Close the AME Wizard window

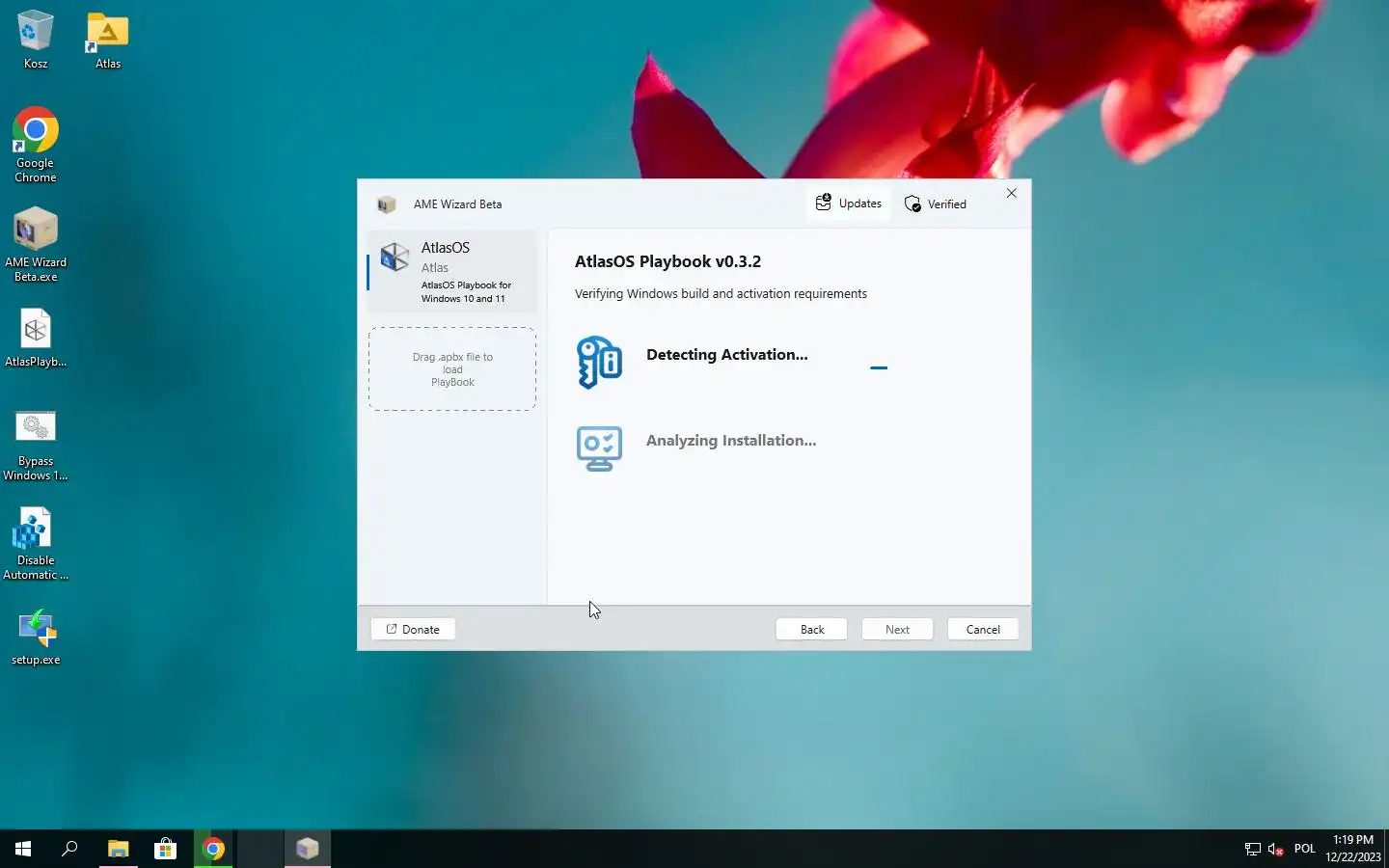(x=1011, y=193)
